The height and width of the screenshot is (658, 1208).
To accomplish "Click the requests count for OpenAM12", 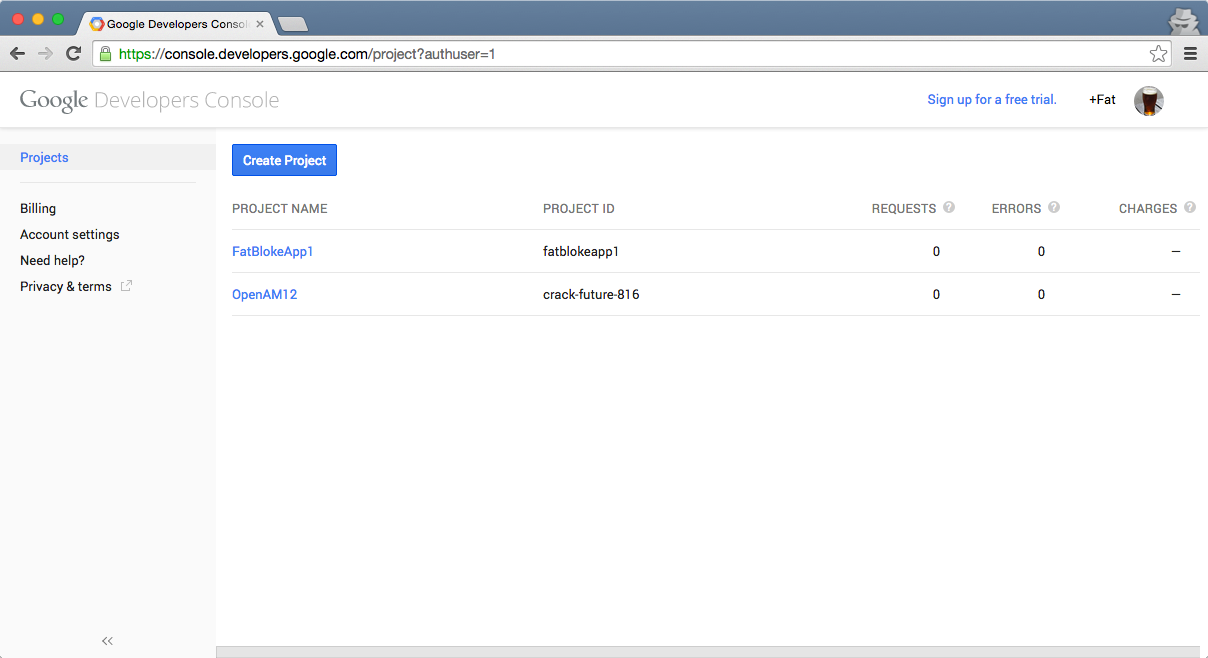I will pyautogui.click(x=936, y=294).
